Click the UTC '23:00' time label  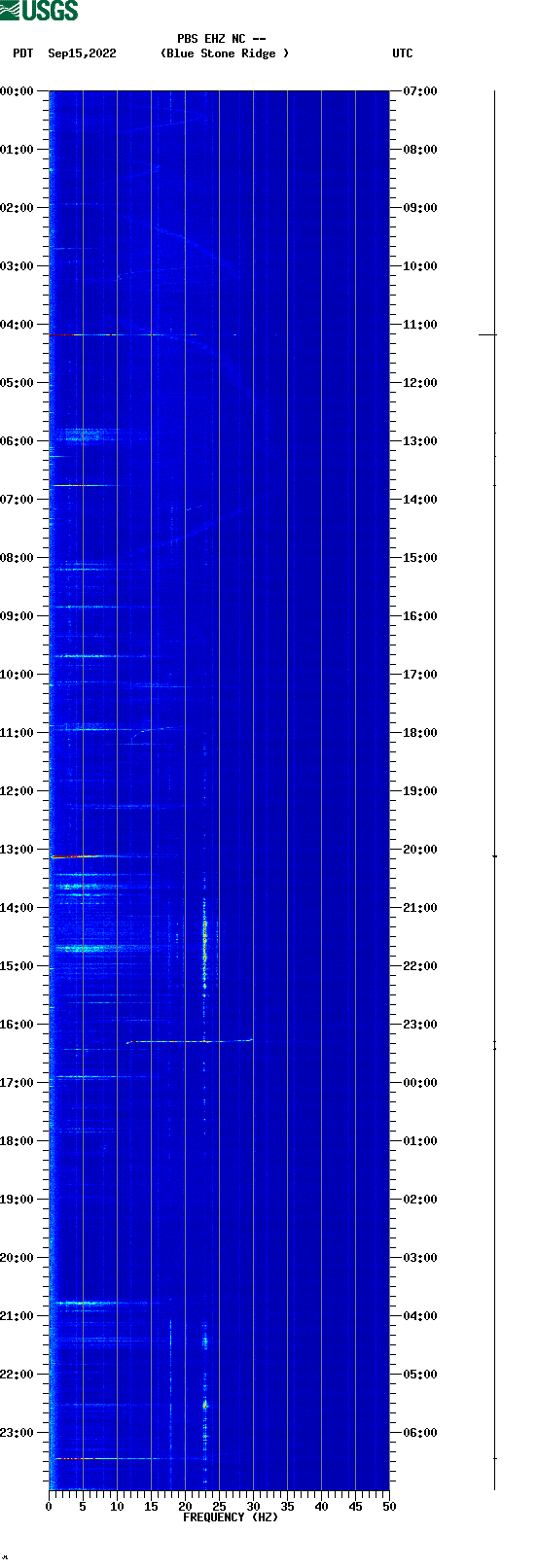pos(420,1025)
